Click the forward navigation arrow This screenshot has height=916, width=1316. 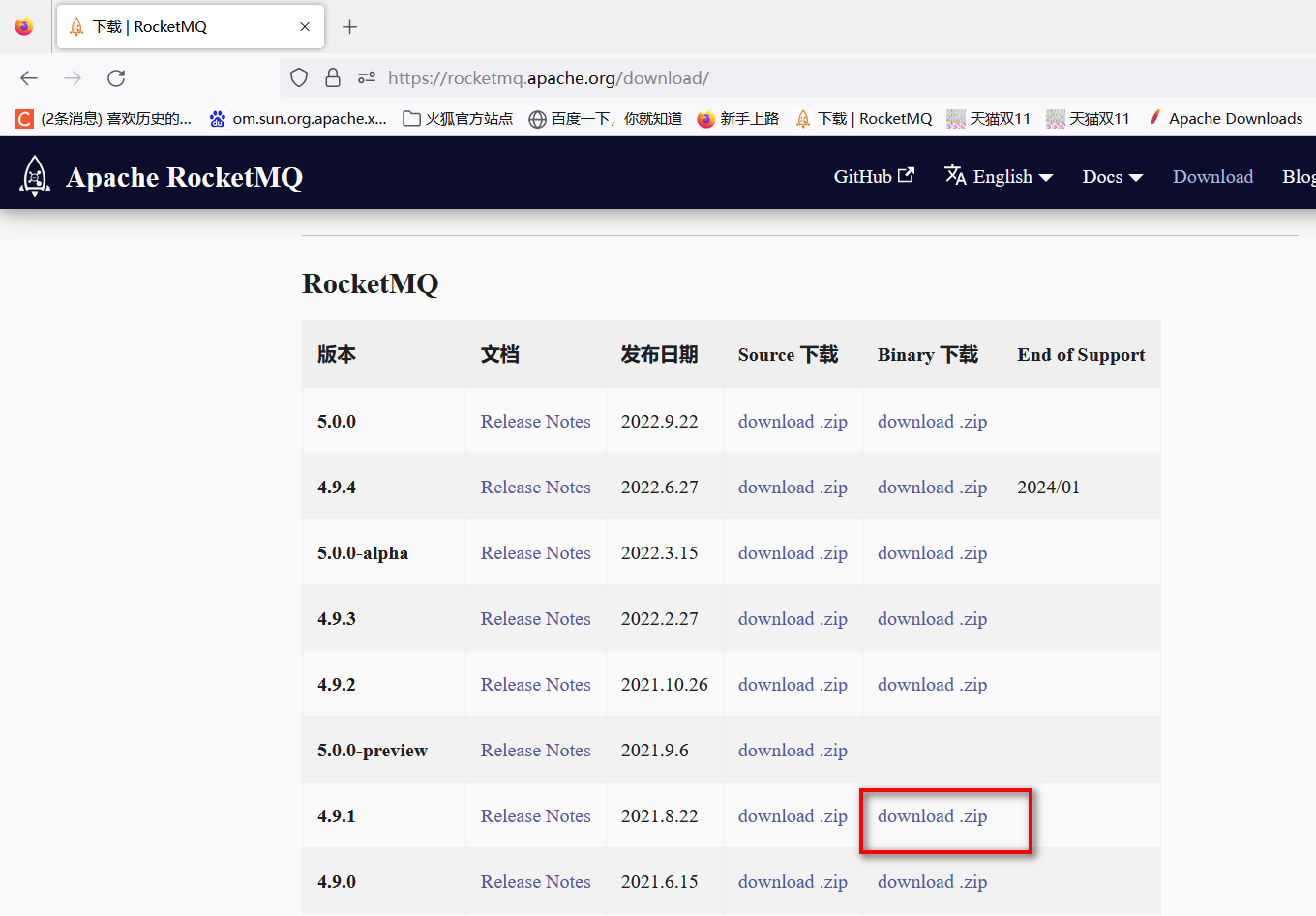point(73,78)
